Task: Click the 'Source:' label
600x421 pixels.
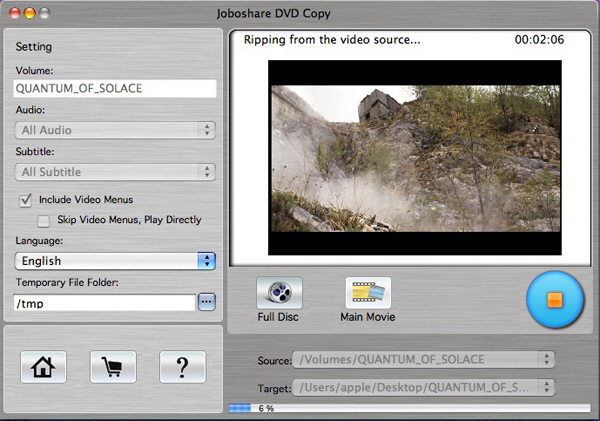Action: 274,361
